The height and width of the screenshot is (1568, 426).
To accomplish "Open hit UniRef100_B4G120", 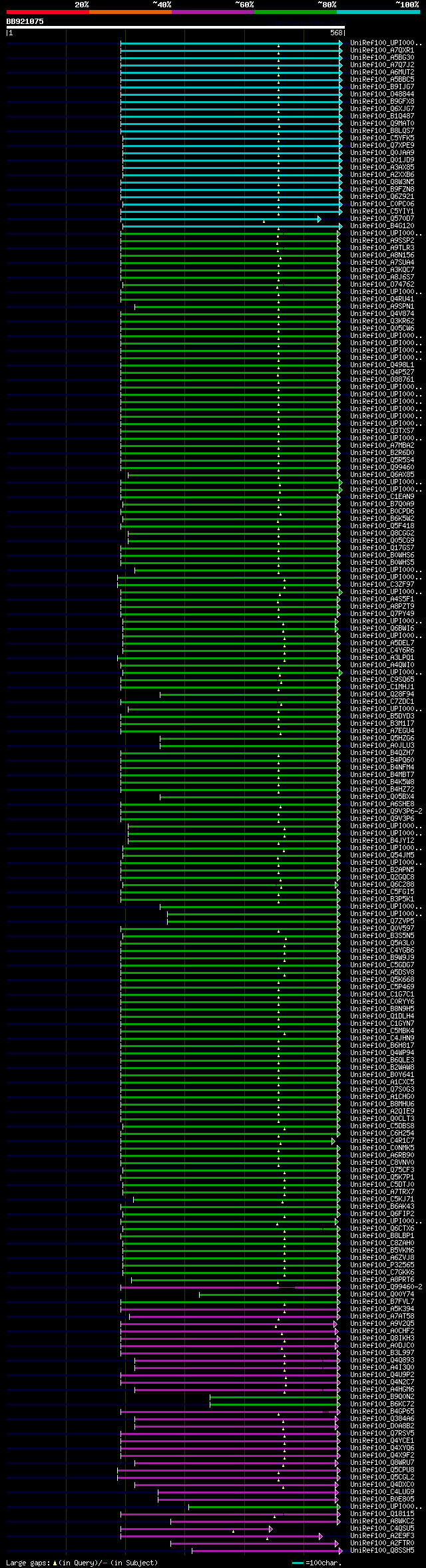I will tap(382, 226).
